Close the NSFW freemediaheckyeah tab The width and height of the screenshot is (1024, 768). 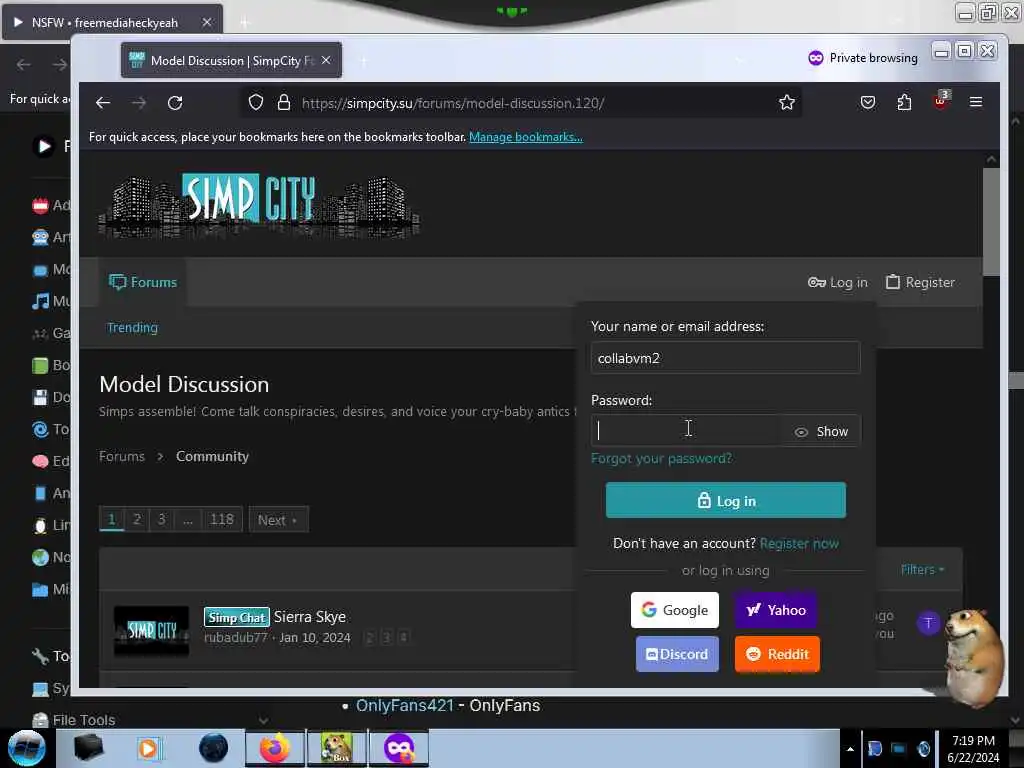206,22
